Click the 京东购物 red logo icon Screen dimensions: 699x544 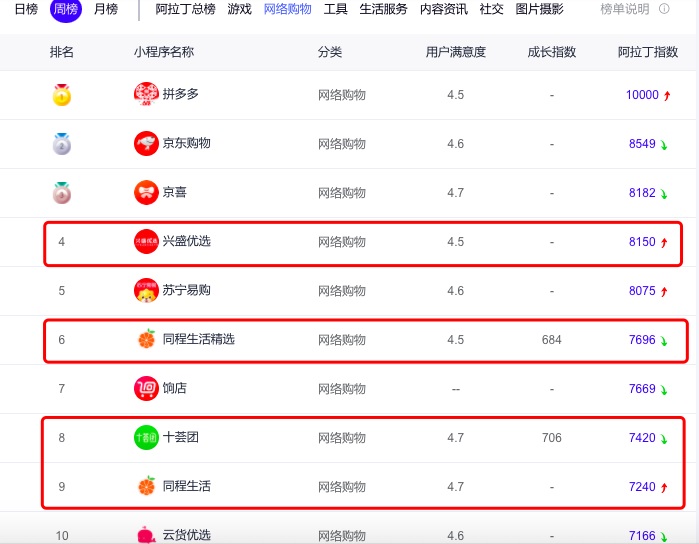[146, 143]
